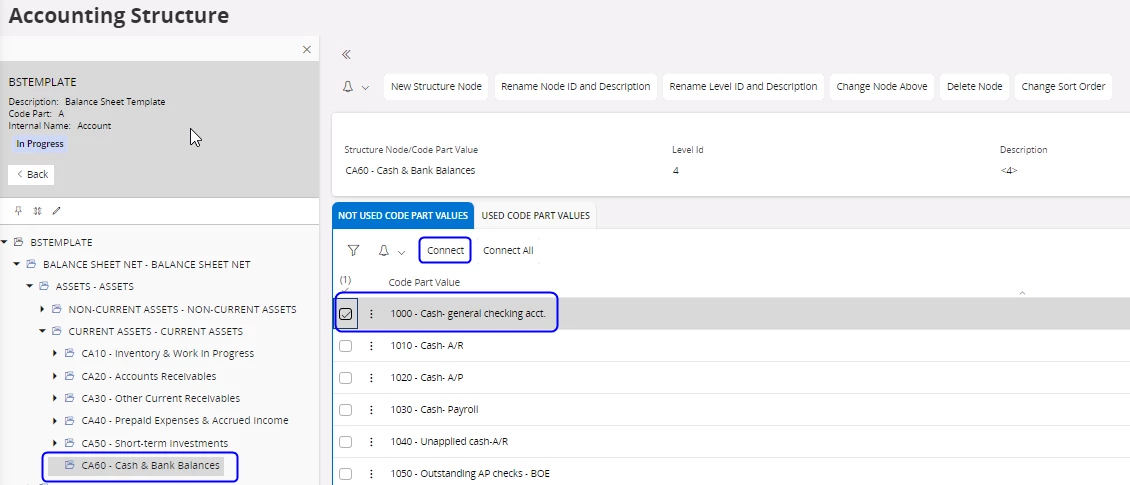Collapse the panel using double chevron icon
This screenshot has height=485, width=1130.
click(x=346, y=55)
